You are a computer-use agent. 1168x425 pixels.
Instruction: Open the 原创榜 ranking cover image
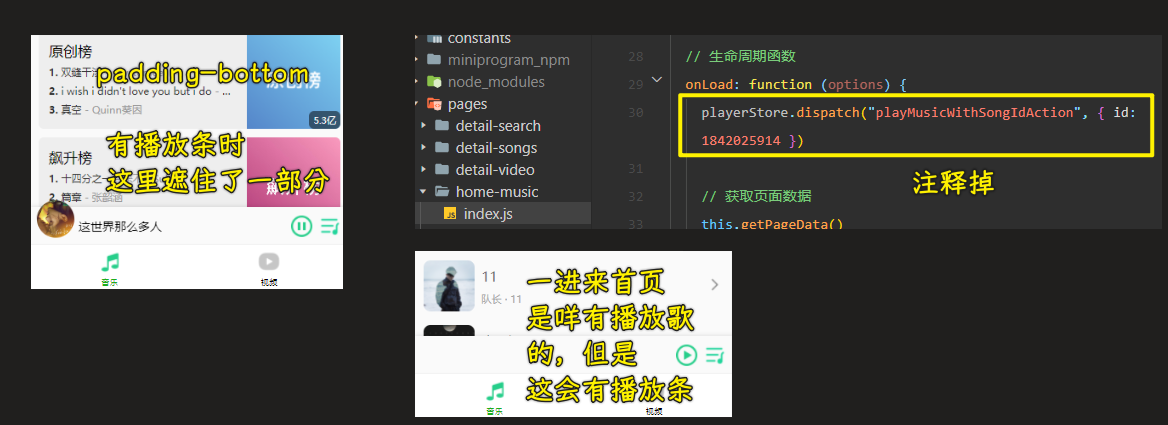pos(293,82)
